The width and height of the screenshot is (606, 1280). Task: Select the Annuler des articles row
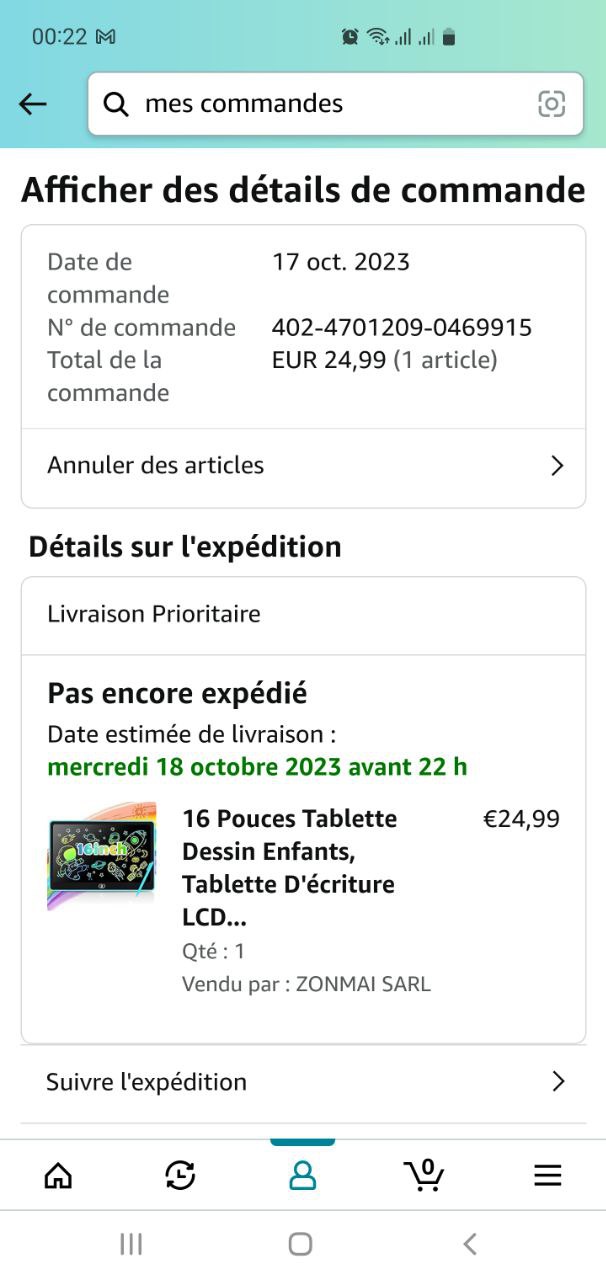tap(156, 465)
